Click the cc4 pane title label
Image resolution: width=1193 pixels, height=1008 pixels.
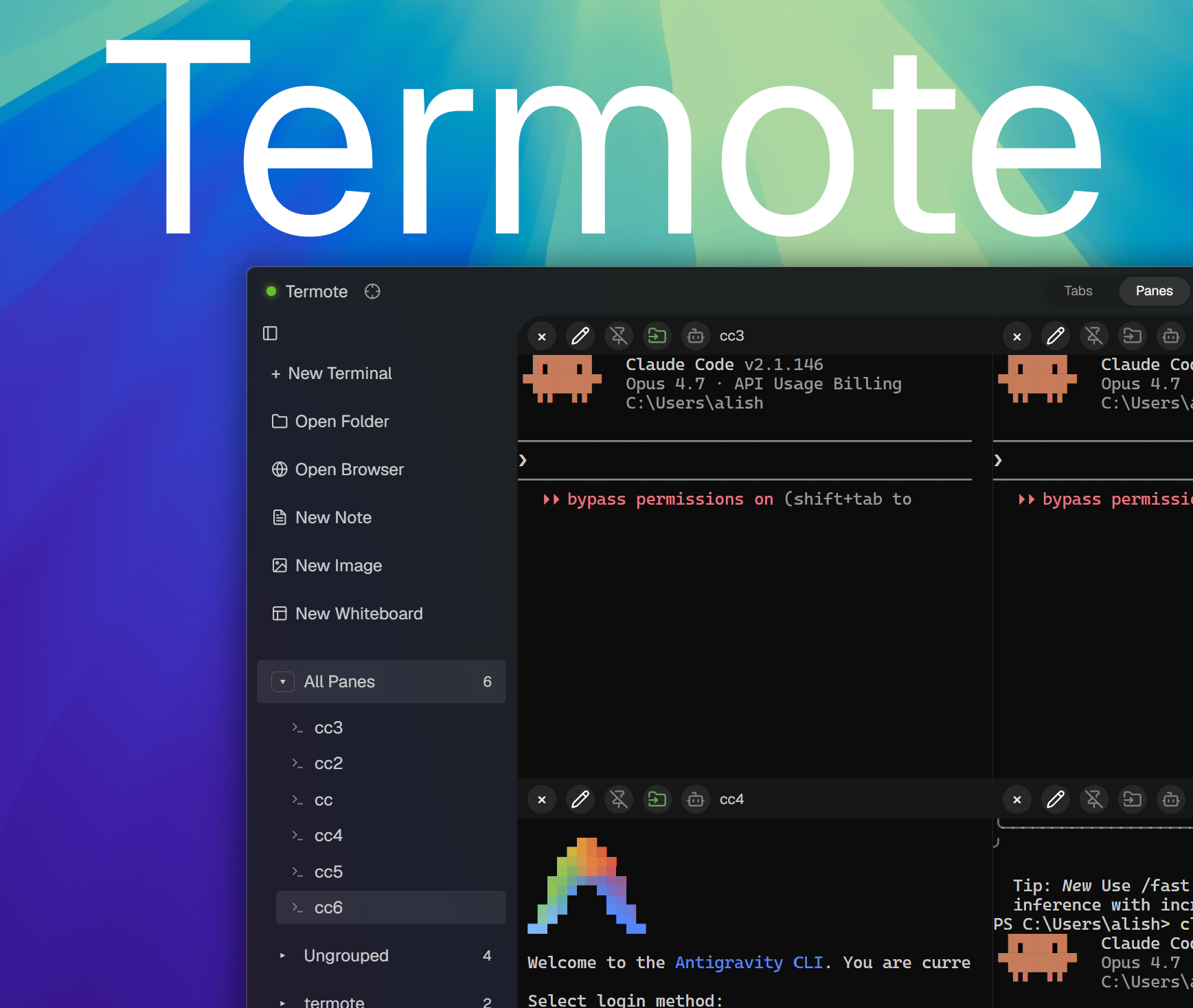pos(731,800)
